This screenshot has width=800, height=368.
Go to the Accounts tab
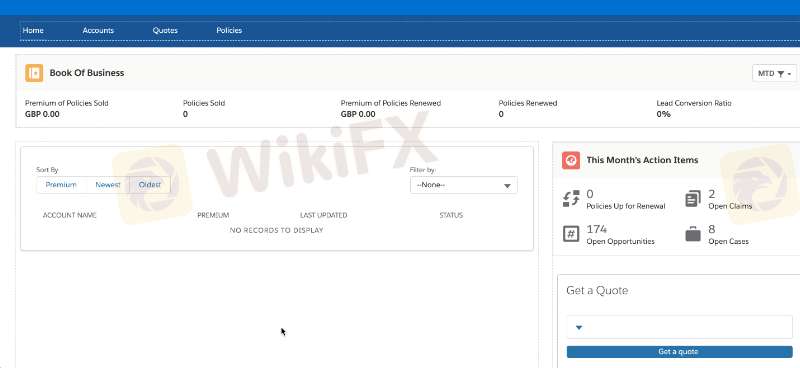(98, 31)
